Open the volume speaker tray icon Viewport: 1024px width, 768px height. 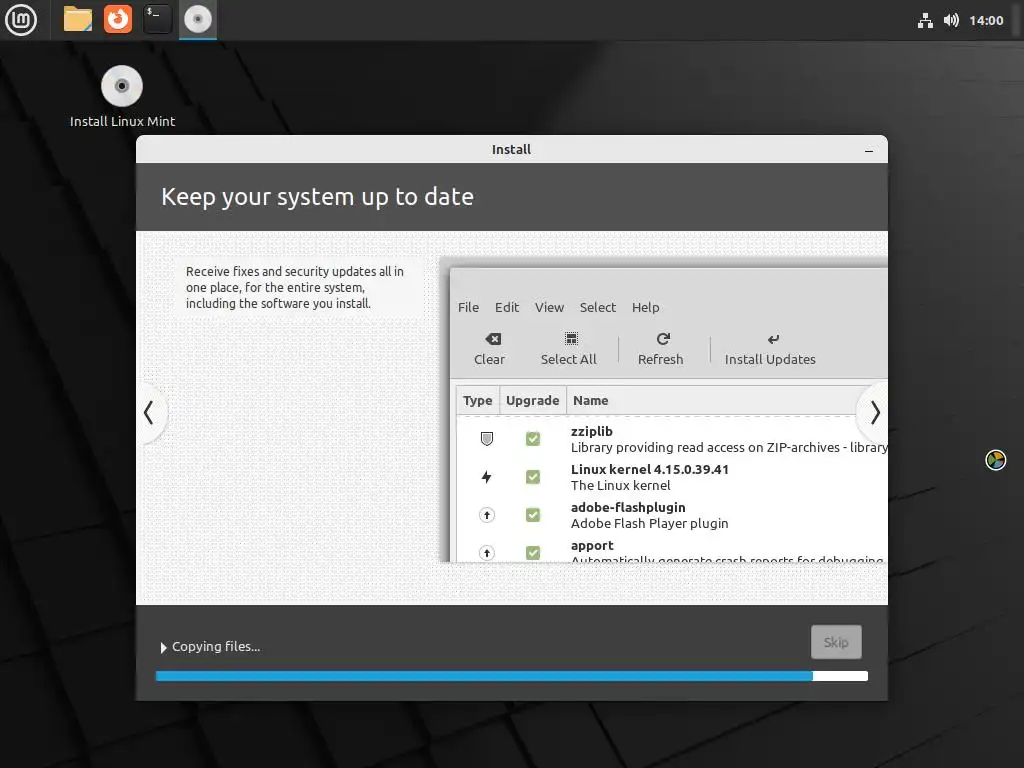coord(951,20)
